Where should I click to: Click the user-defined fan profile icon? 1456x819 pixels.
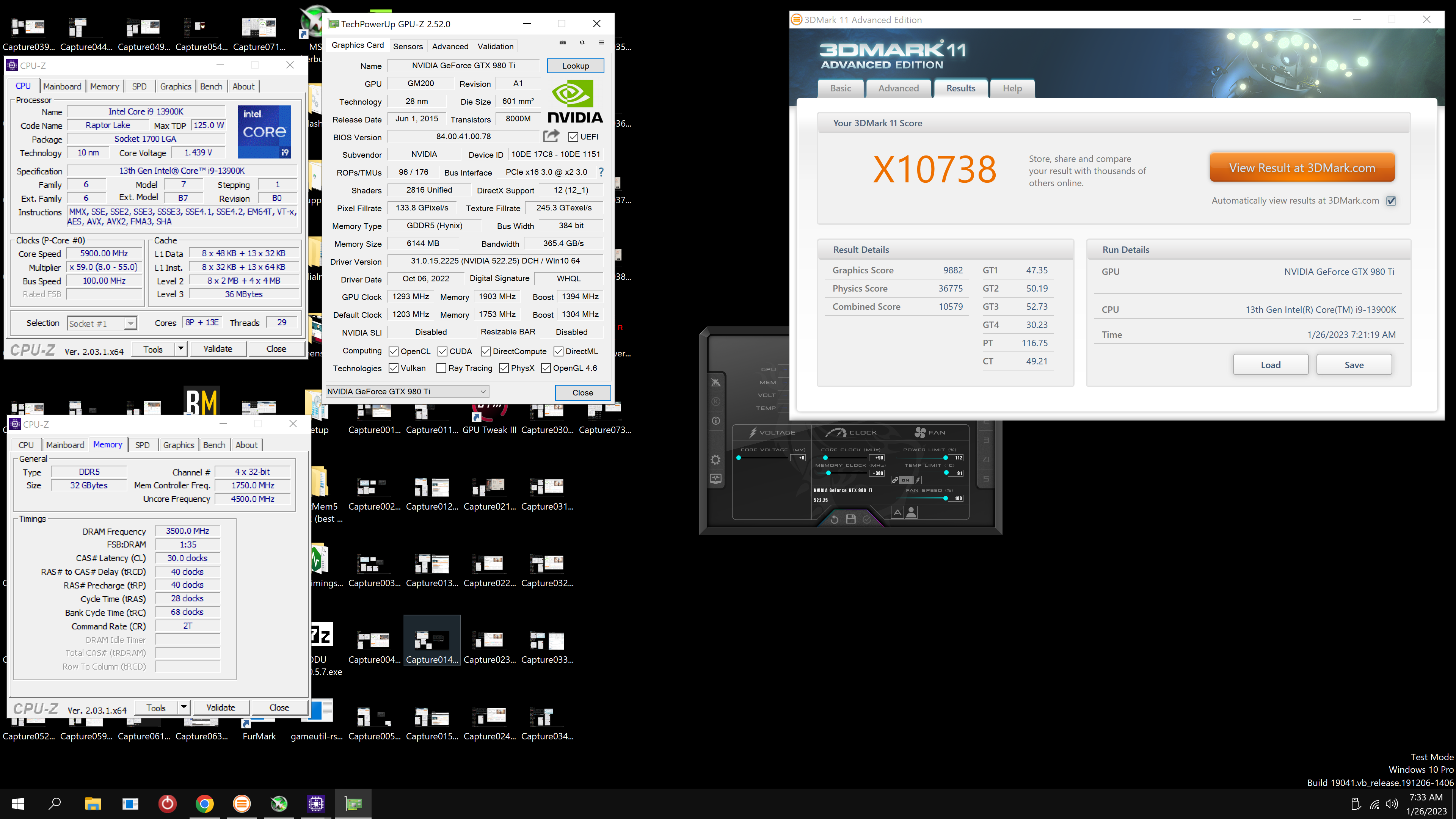911,512
